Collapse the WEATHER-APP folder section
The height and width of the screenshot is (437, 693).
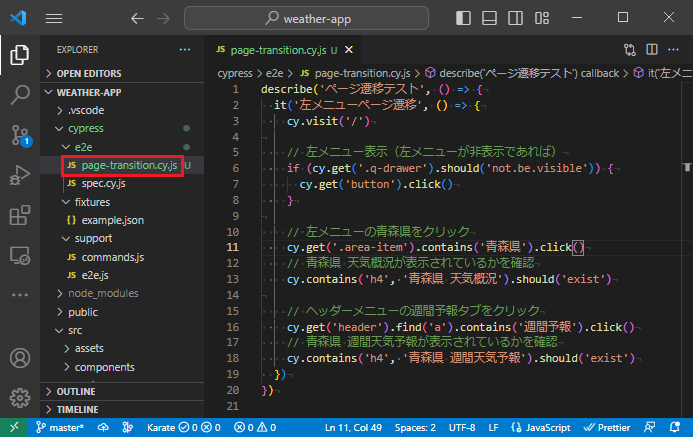[x=122, y=92]
